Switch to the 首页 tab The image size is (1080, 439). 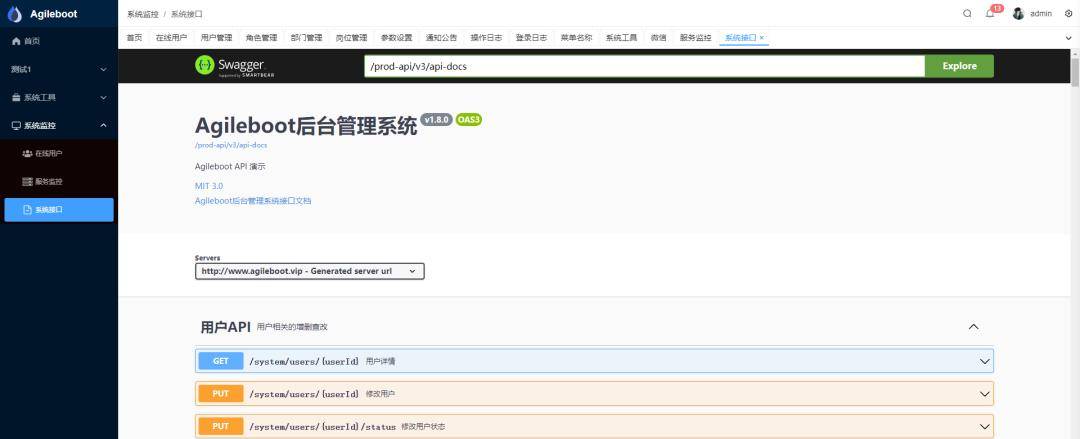[134, 38]
